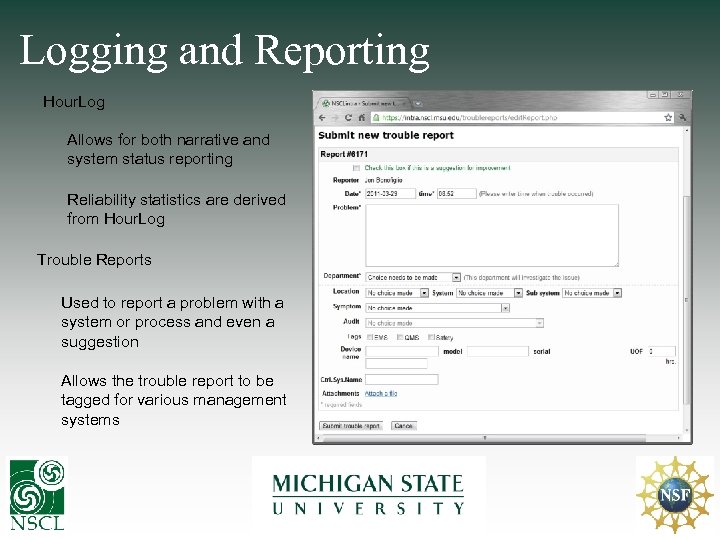
Task: Bookmark page with the star icon
Action: coord(668,118)
